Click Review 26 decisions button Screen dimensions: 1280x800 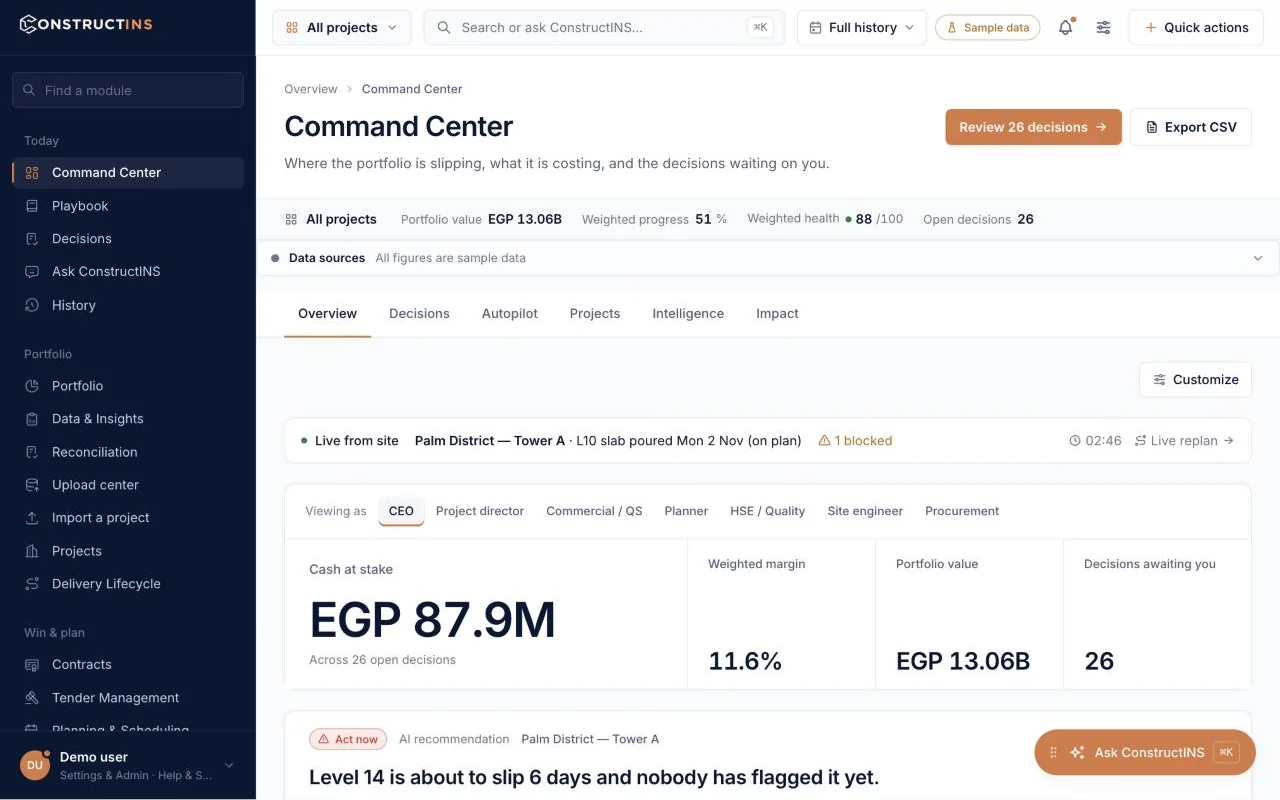tap(1033, 127)
